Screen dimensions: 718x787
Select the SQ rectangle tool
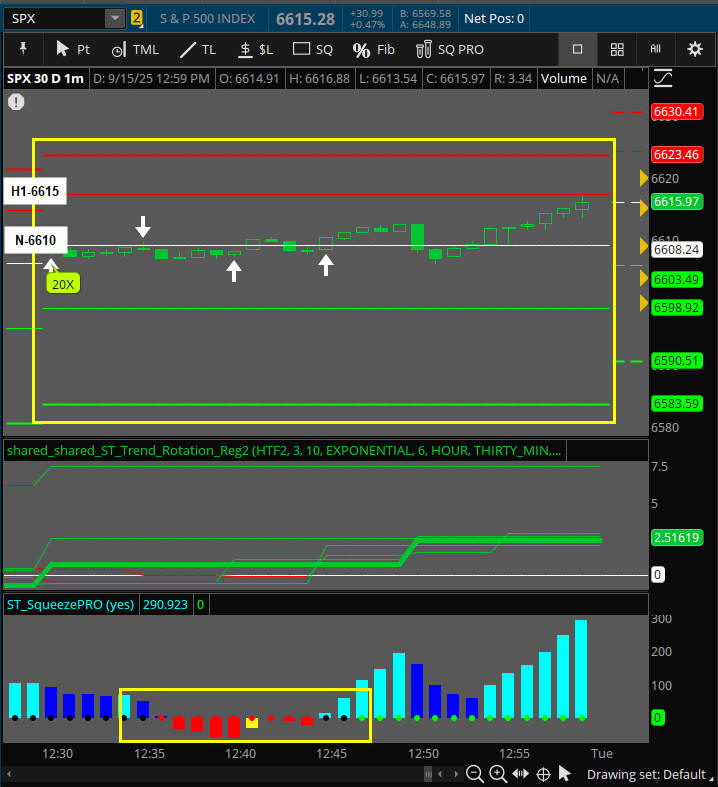point(313,49)
